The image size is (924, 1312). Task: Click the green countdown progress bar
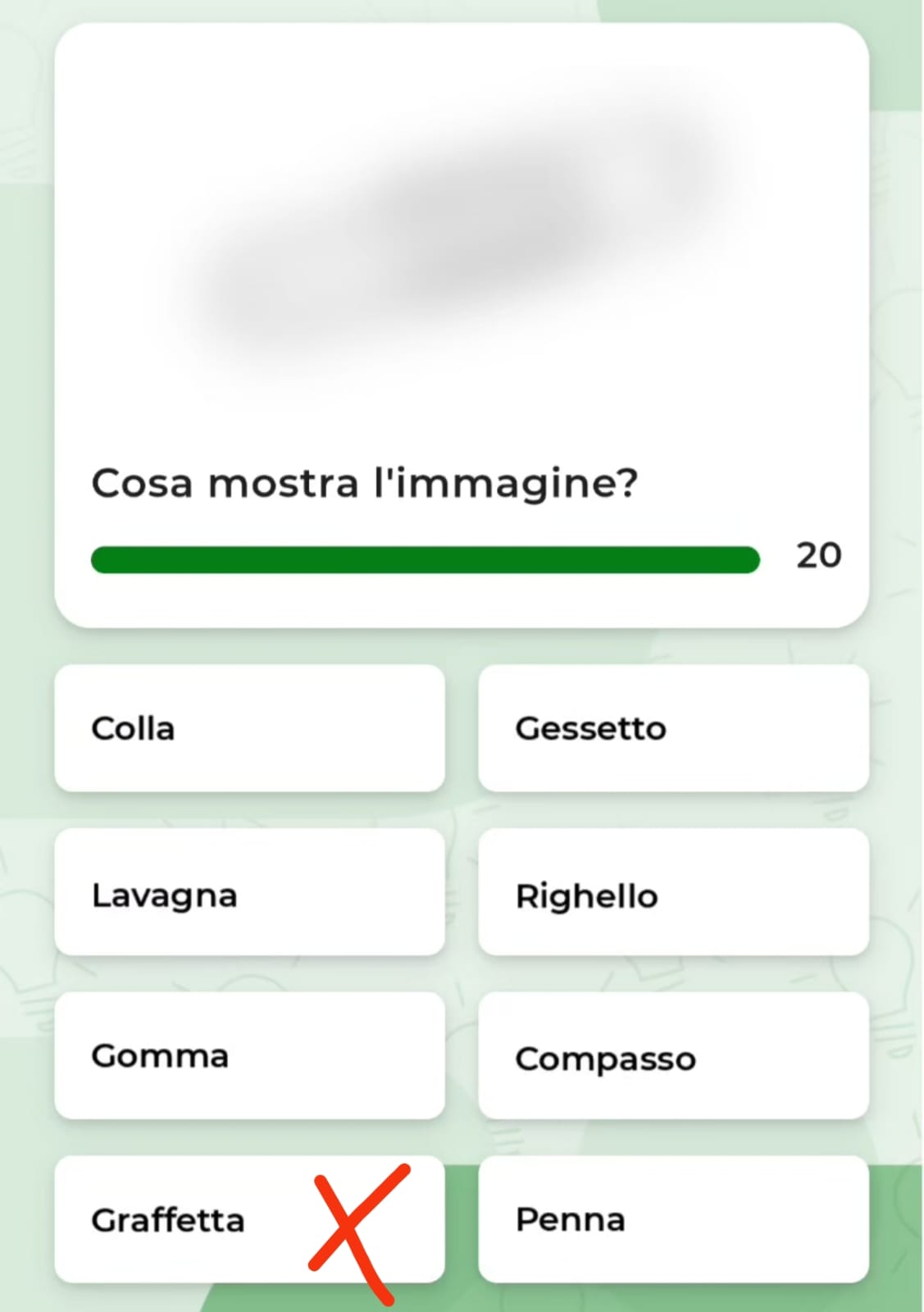pyautogui.click(x=426, y=560)
